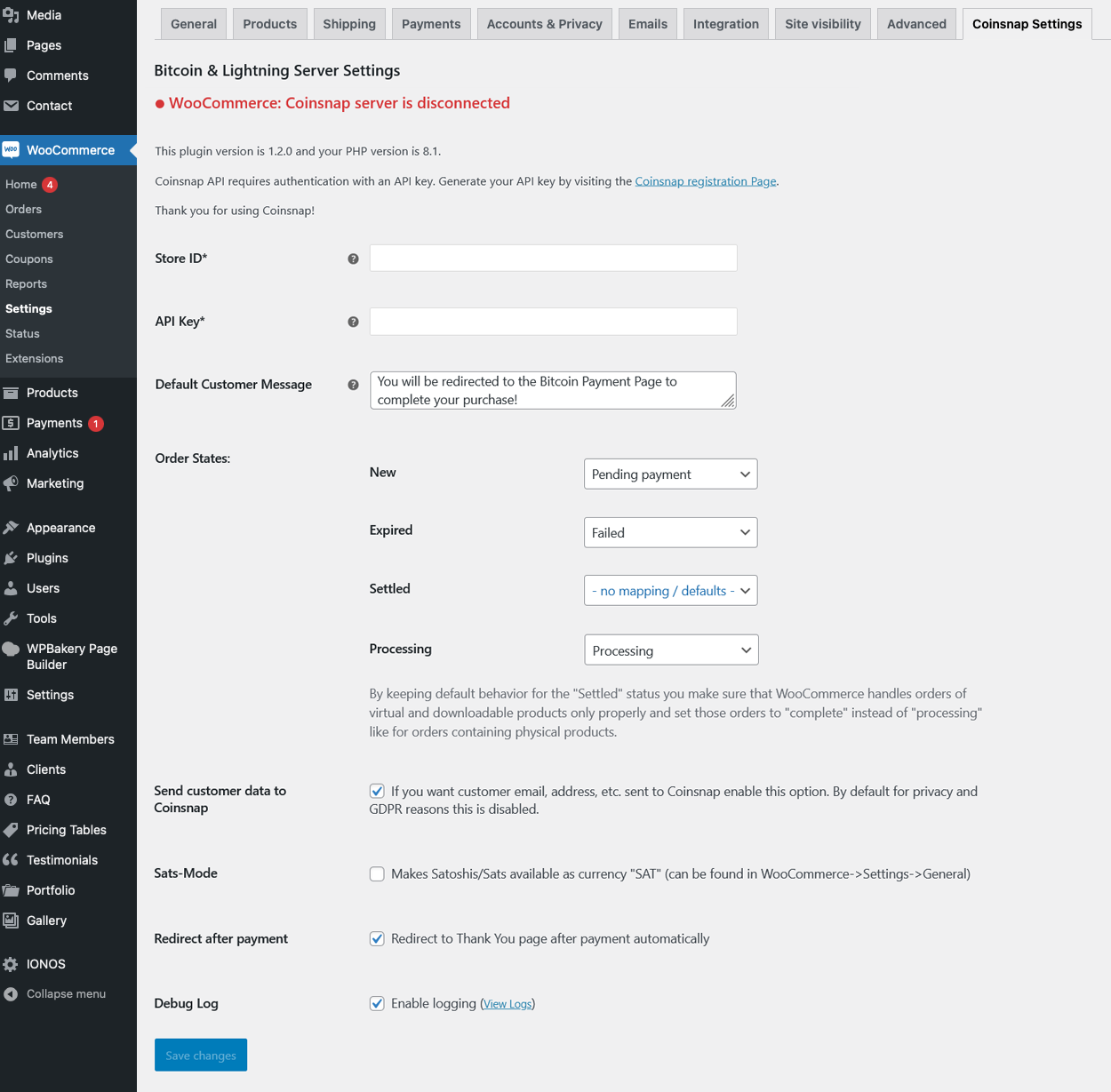The height and width of the screenshot is (1092, 1111).
Task: Open the Advanced tab
Action: tap(916, 24)
